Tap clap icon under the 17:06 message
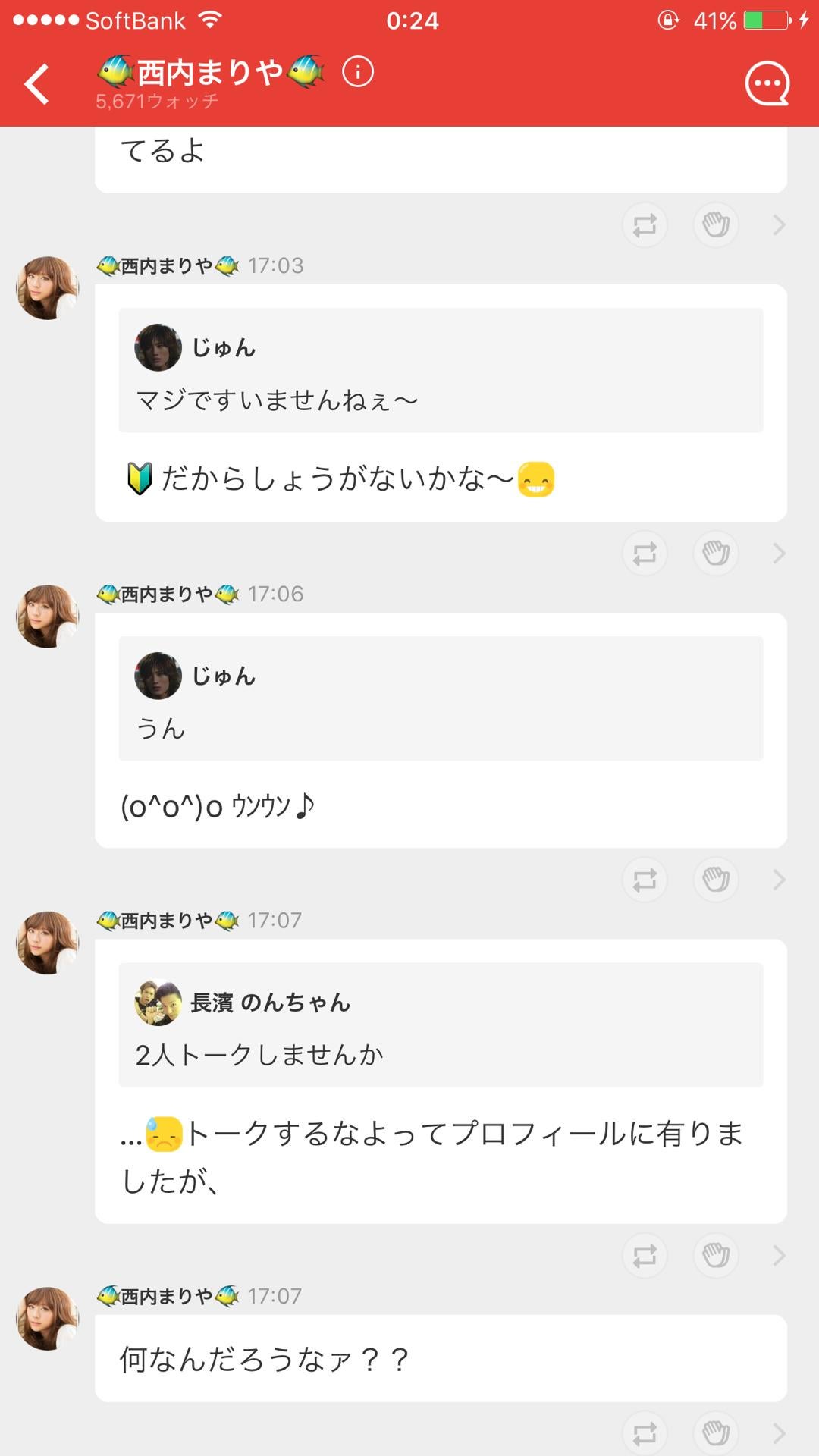819x1456 pixels. [715, 880]
